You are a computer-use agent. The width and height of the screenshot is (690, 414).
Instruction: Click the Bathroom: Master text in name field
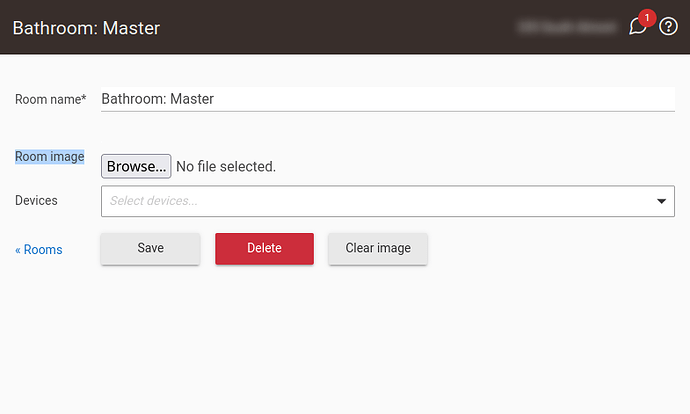tap(158, 99)
